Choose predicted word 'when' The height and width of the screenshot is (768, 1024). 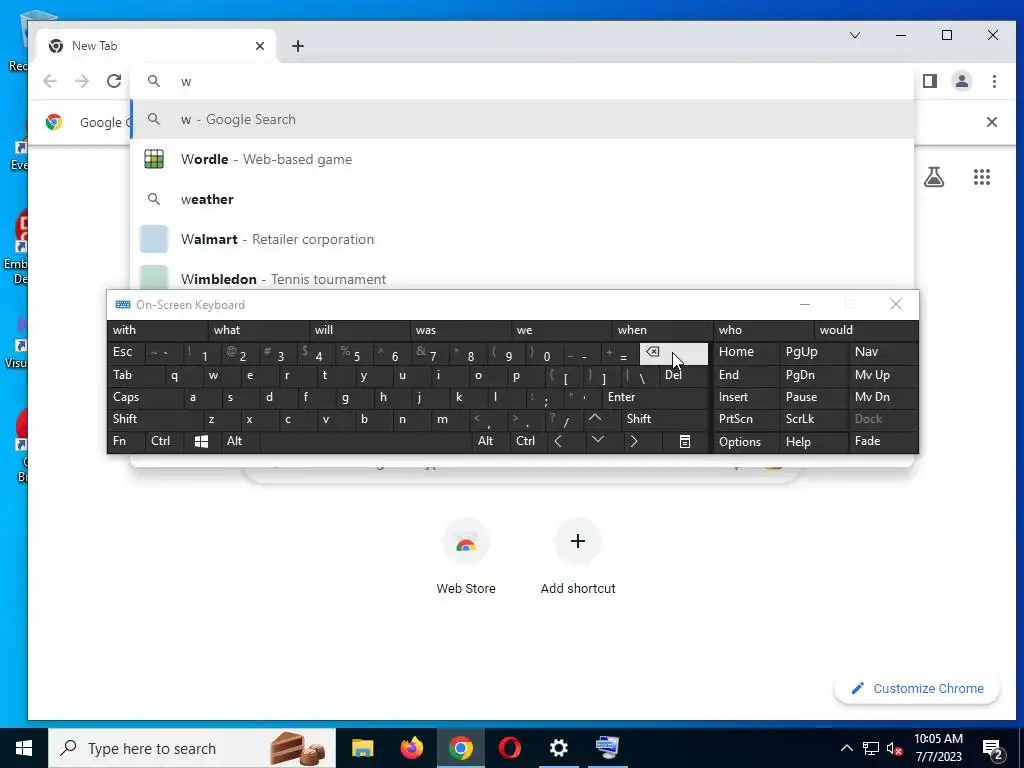coord(662,330)
